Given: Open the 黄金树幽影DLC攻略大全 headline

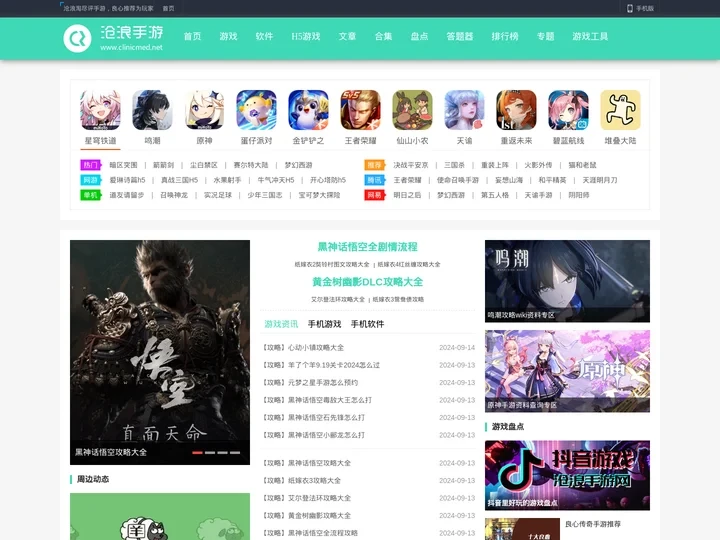Looking at the screenshot, I should point(367,281).
